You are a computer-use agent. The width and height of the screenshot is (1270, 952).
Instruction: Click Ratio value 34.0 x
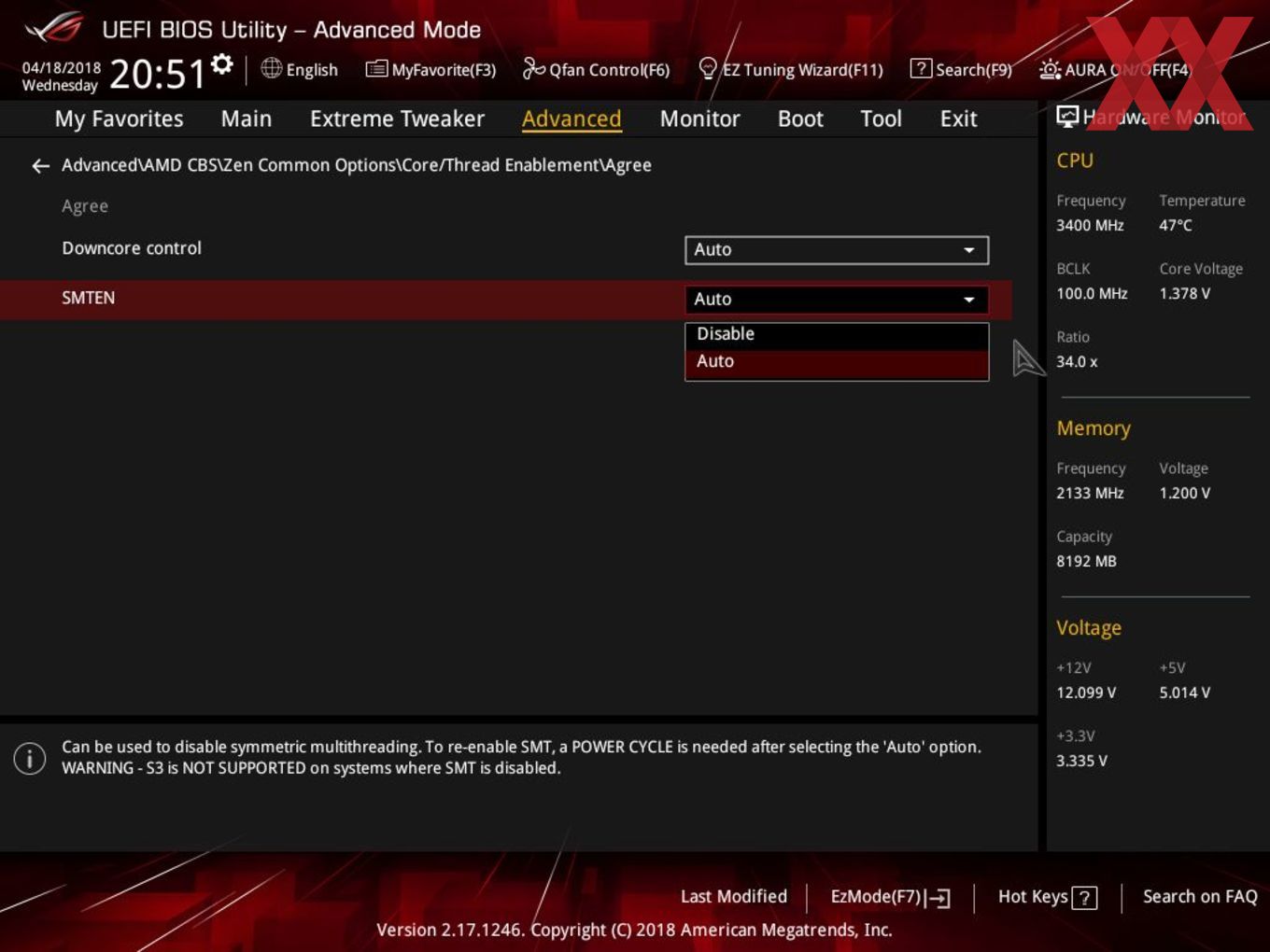[x=1077, y=361]
